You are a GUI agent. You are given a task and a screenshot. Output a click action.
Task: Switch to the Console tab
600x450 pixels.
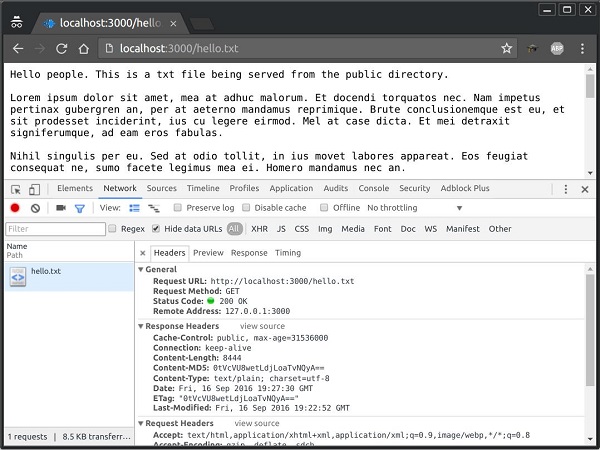click(374, 188)
